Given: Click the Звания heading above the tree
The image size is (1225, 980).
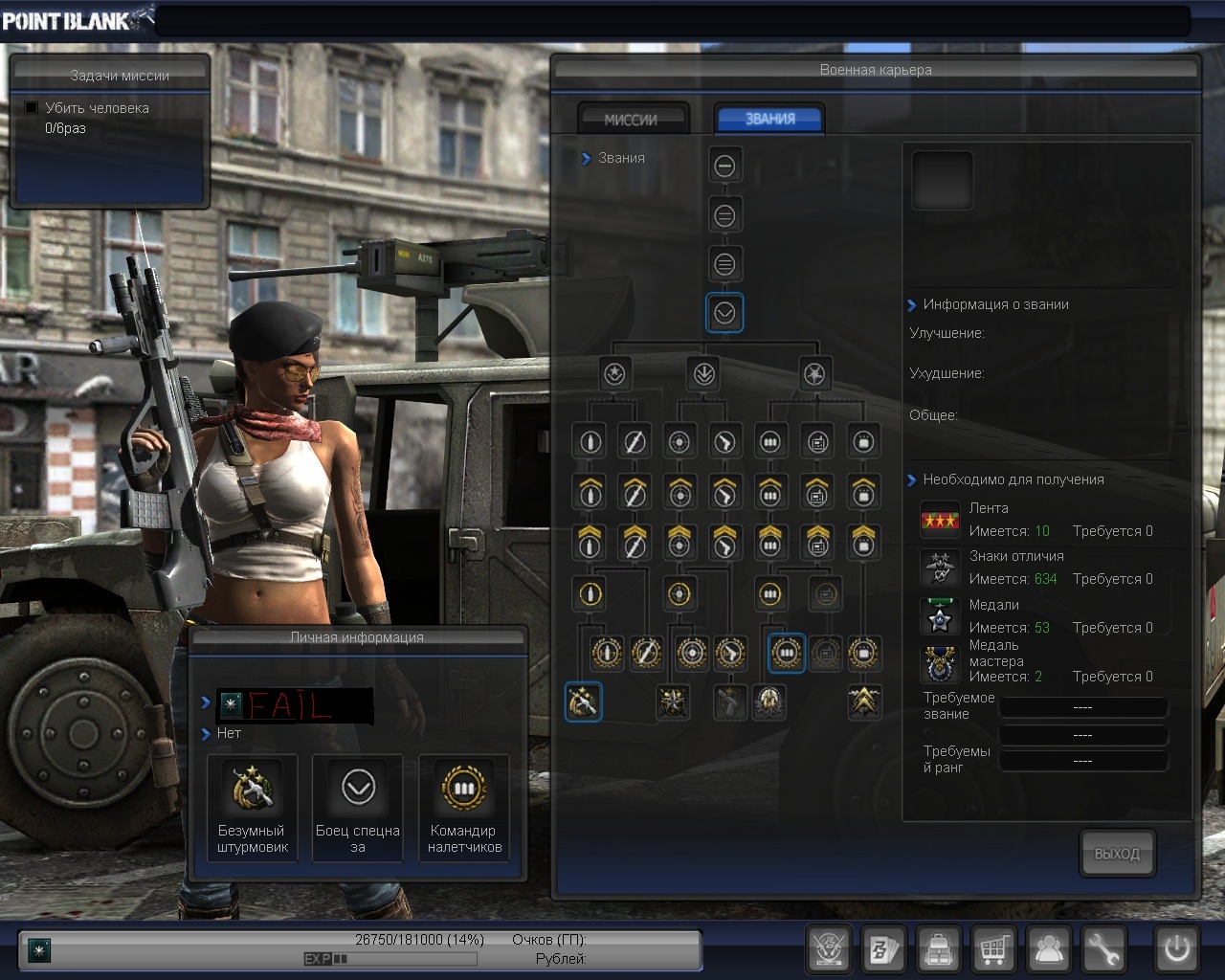Looking at the screenshot, I should tap(621, 158).
